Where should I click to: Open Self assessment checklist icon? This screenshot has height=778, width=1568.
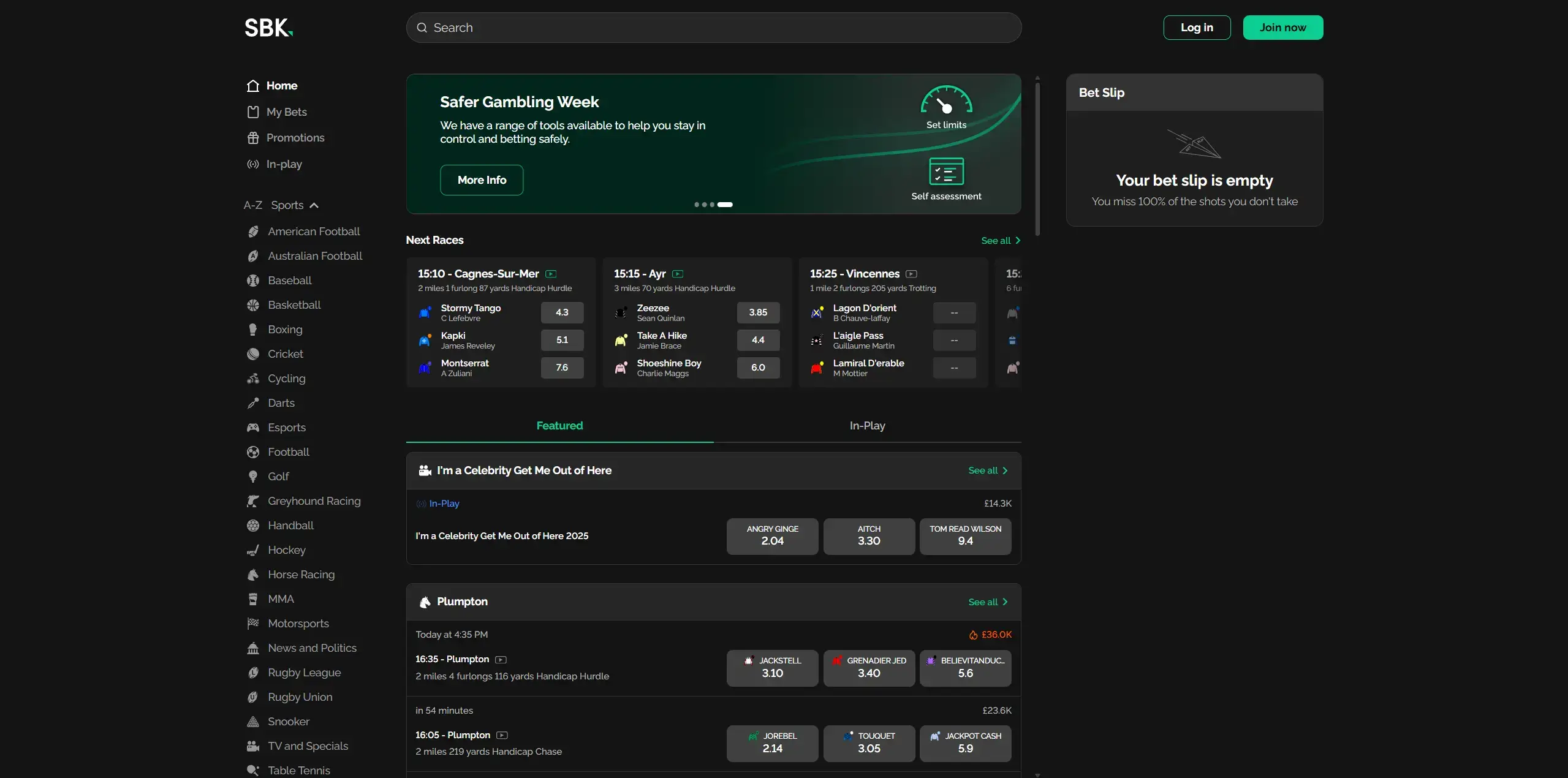point(946,172)
